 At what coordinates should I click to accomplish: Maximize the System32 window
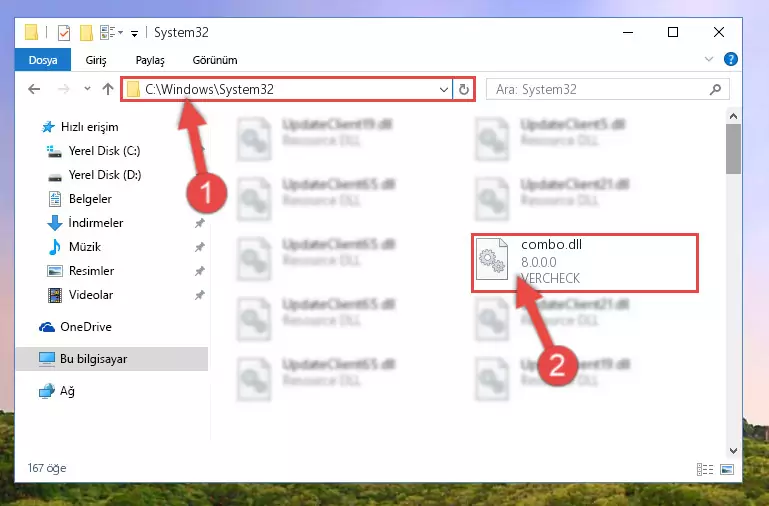673,32
